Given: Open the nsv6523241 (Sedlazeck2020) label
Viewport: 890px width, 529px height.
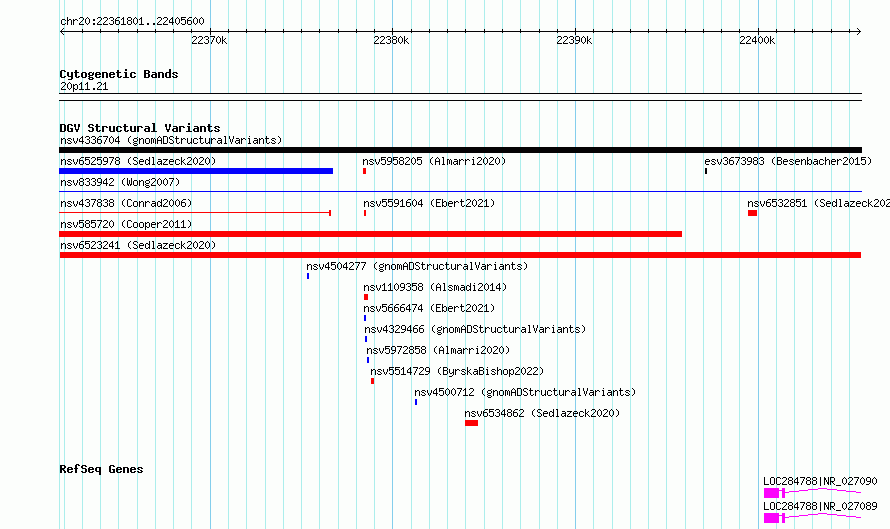Looking at the screenshot, I should pos(138,245).
